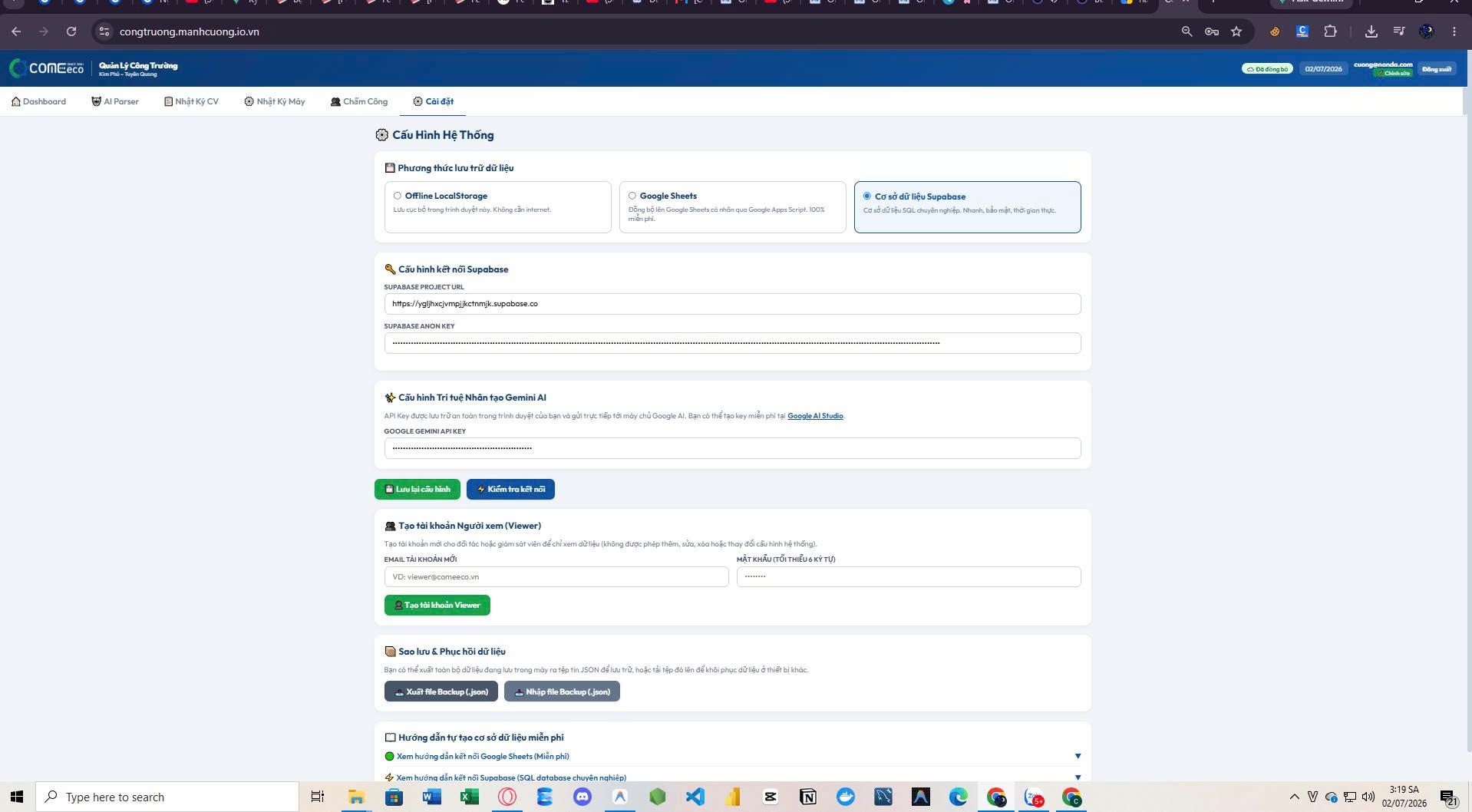The height and width of the screenshot is (812, 1472).
Task: Open Visual Studio Code from taskbar
Action: (x=695, y=797)
